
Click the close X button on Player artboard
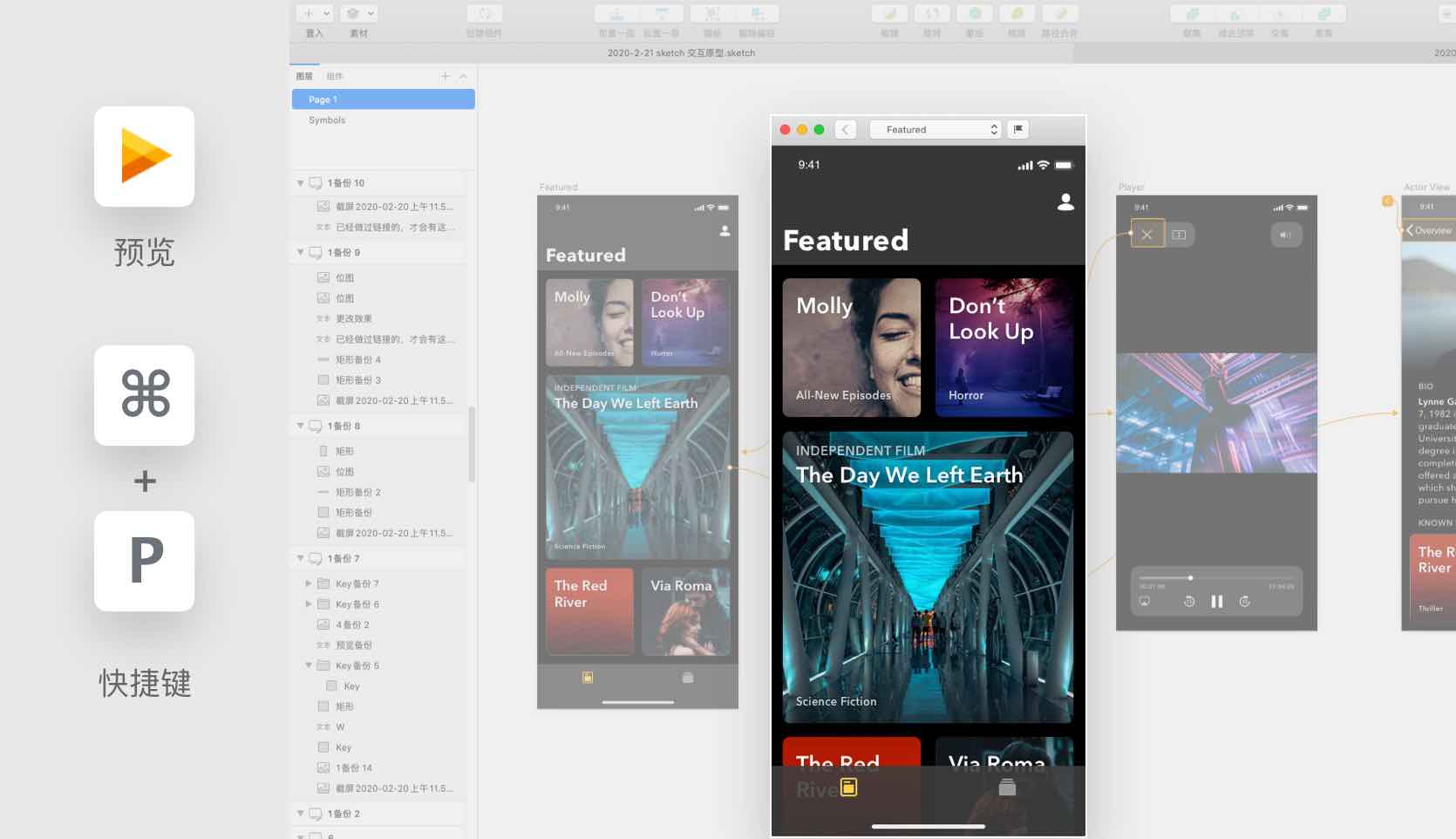(1147, 234)
